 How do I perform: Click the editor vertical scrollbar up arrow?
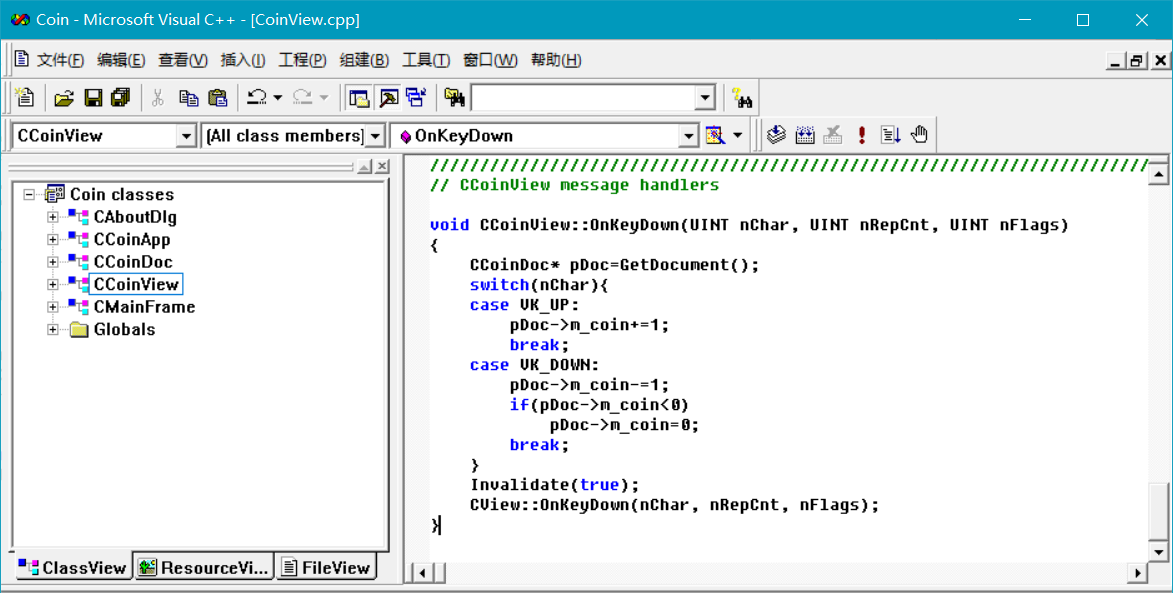1159,174
